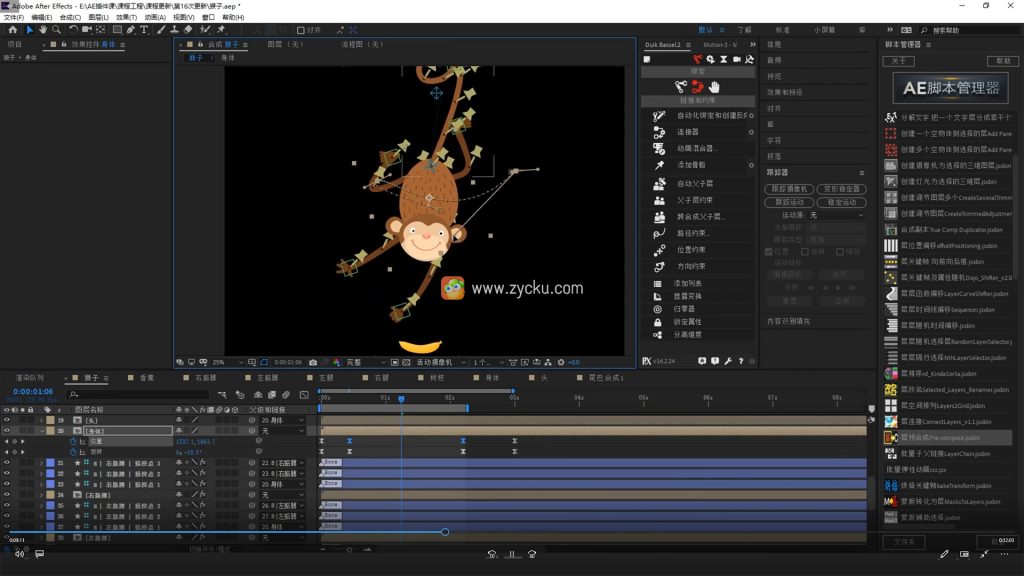Select the Hand tool in the toolbar

(42, 30)
